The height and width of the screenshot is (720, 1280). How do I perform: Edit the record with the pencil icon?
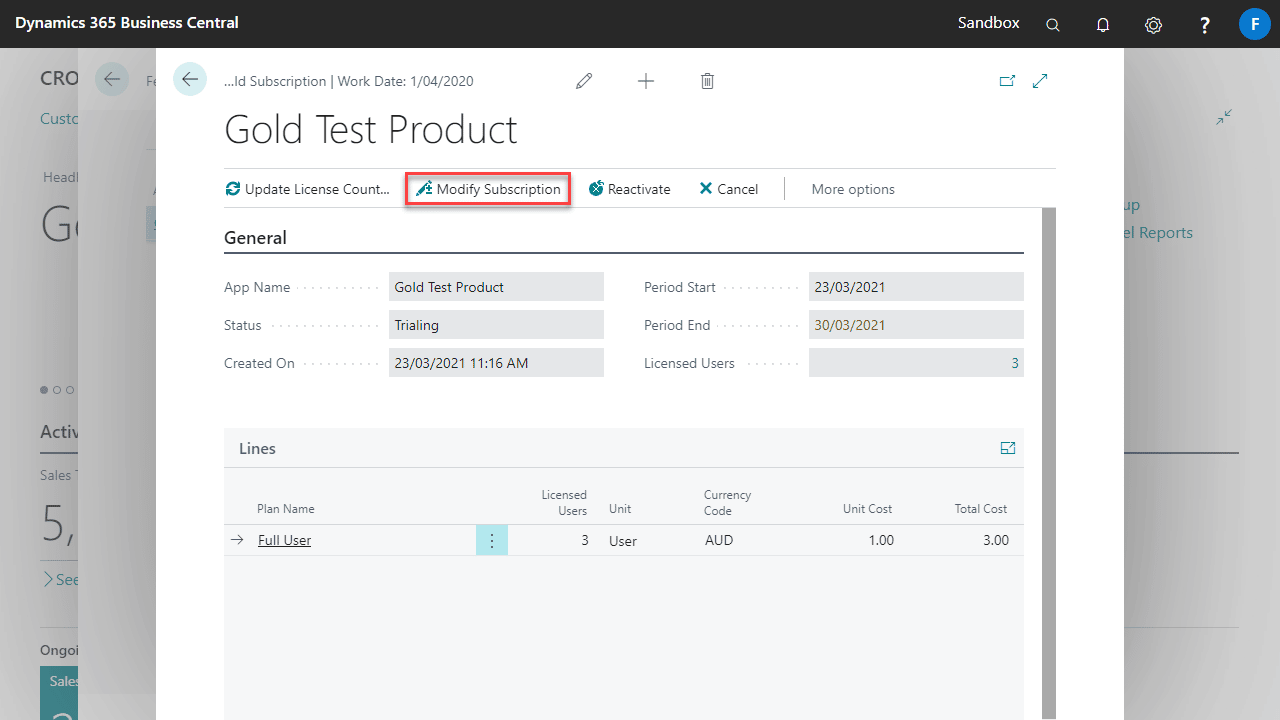click(x=584, y=81)
